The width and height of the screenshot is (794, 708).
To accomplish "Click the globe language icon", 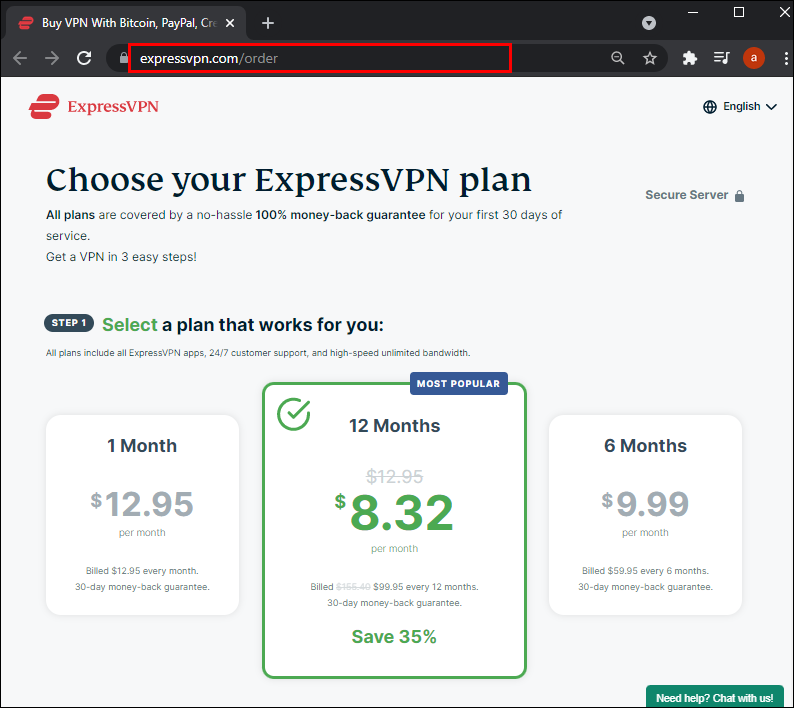I will pyautogui.click(x=710, y=107).
